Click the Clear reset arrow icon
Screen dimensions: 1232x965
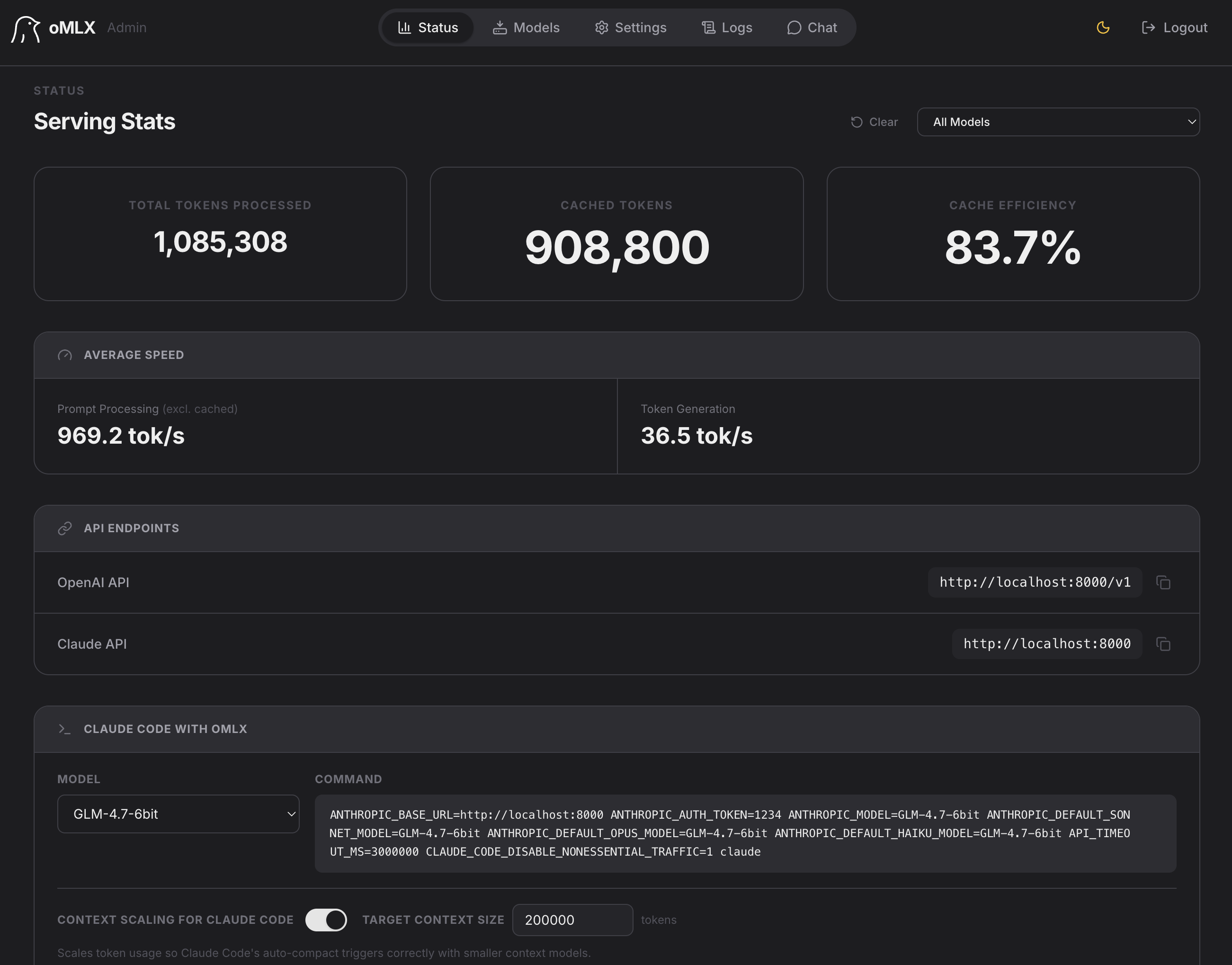pos(857,122)
